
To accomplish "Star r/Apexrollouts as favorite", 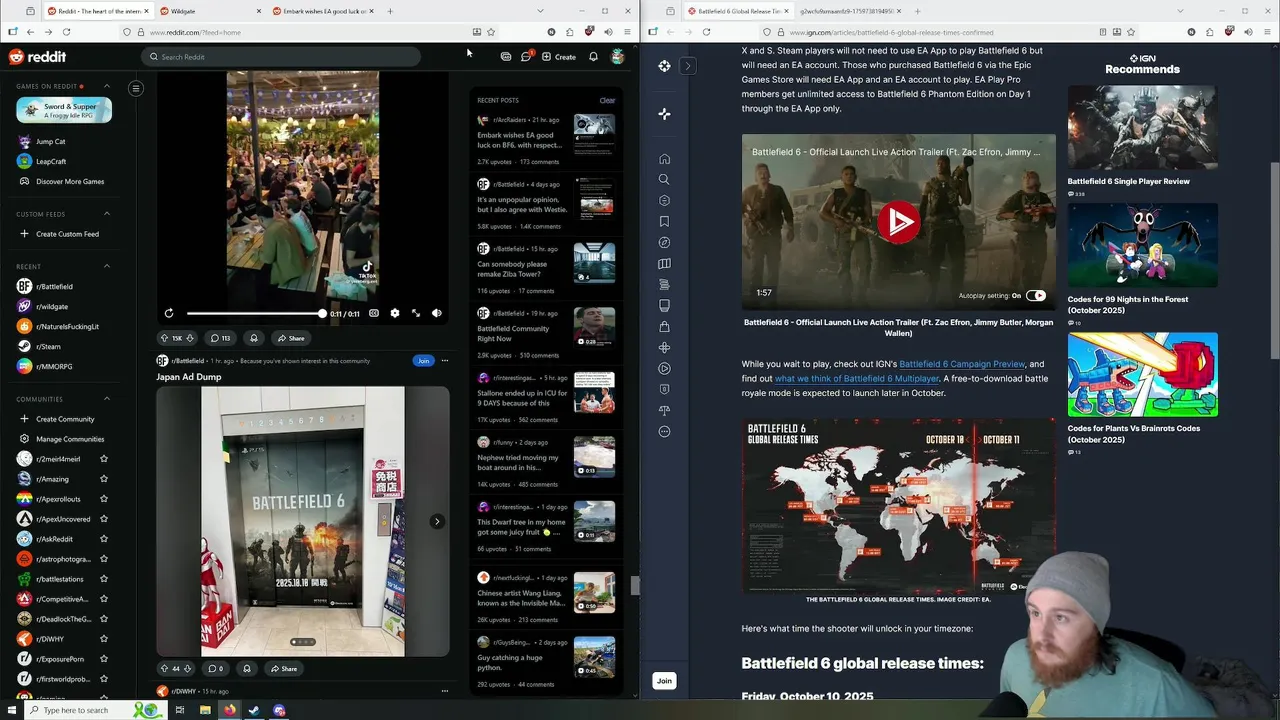I will point(104,499).
